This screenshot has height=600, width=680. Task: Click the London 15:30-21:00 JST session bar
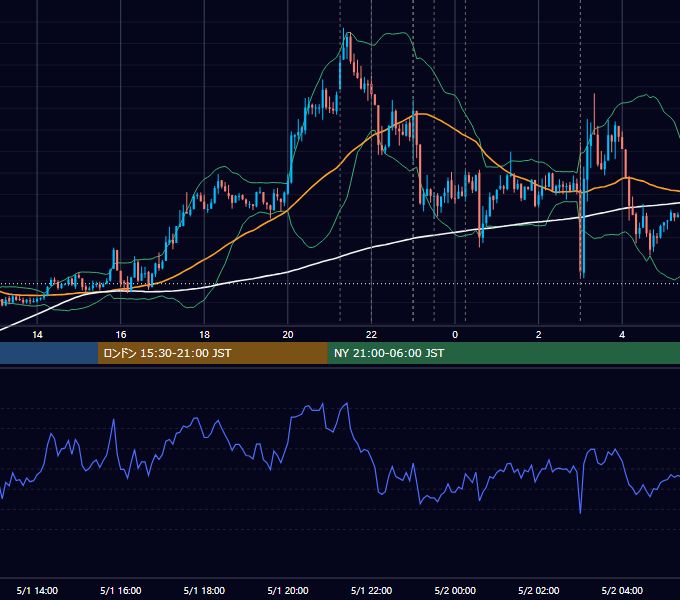click(212, 353)
